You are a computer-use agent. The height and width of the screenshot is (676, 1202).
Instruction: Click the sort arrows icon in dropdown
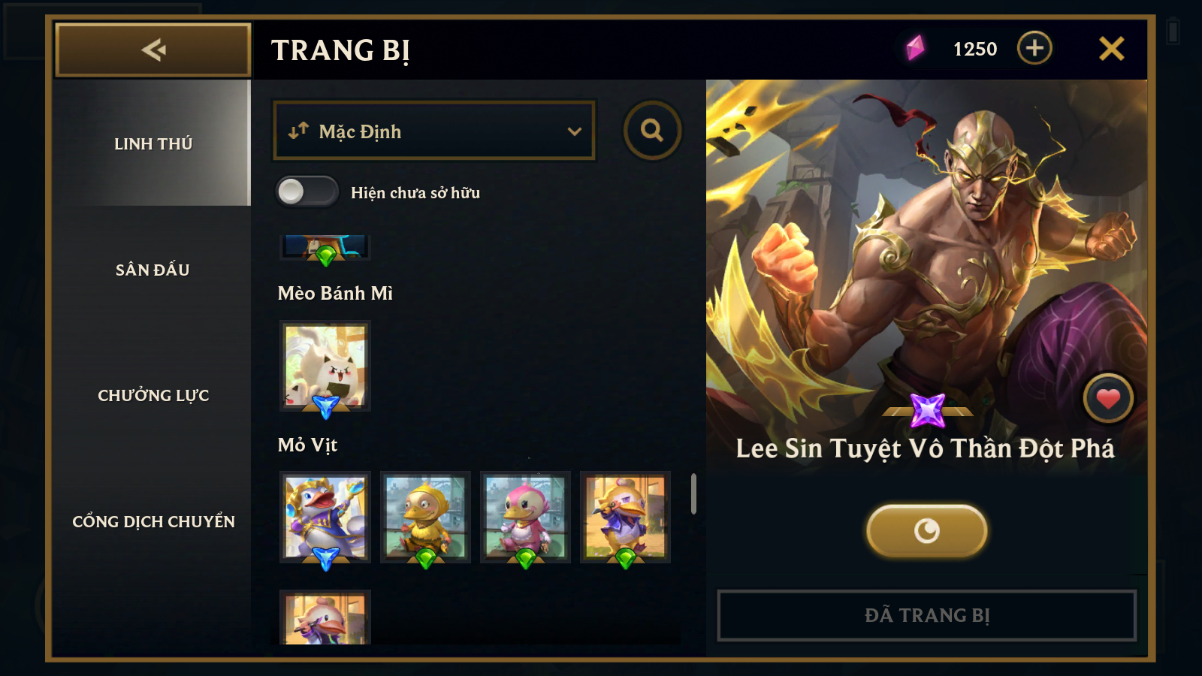[x=298, y=131]
